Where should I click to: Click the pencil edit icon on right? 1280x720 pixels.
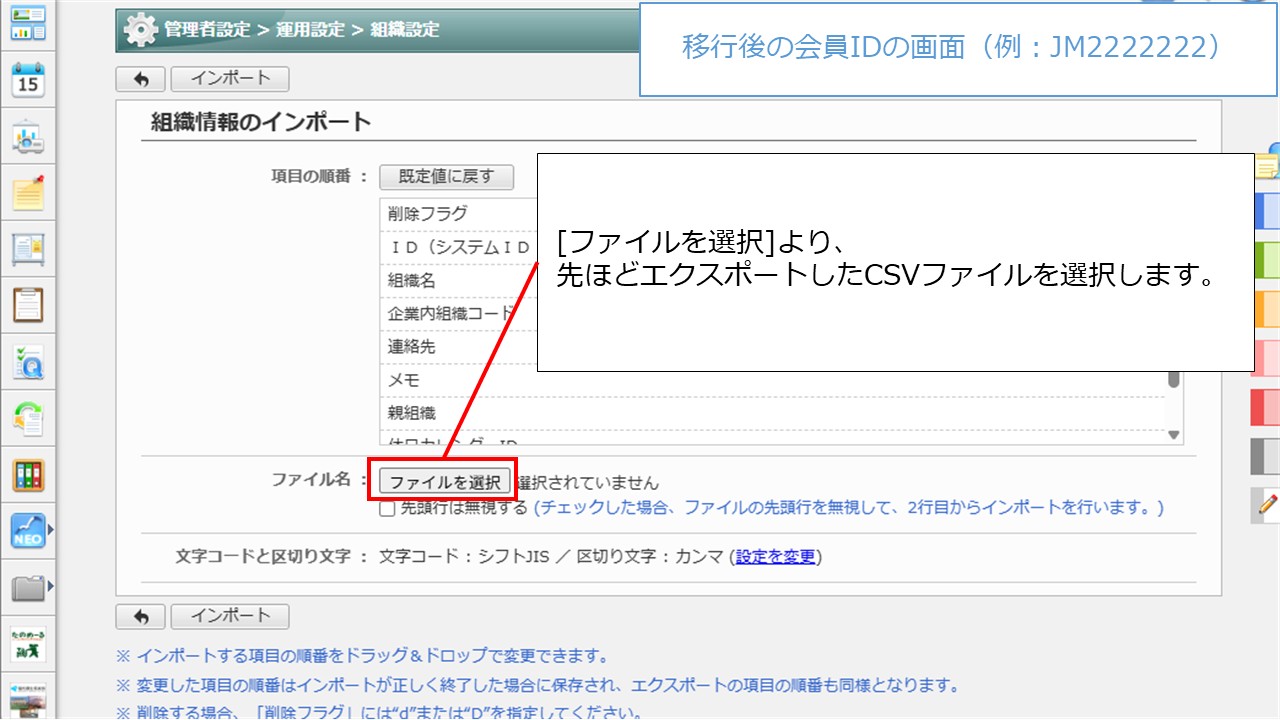coord(1266,505)
